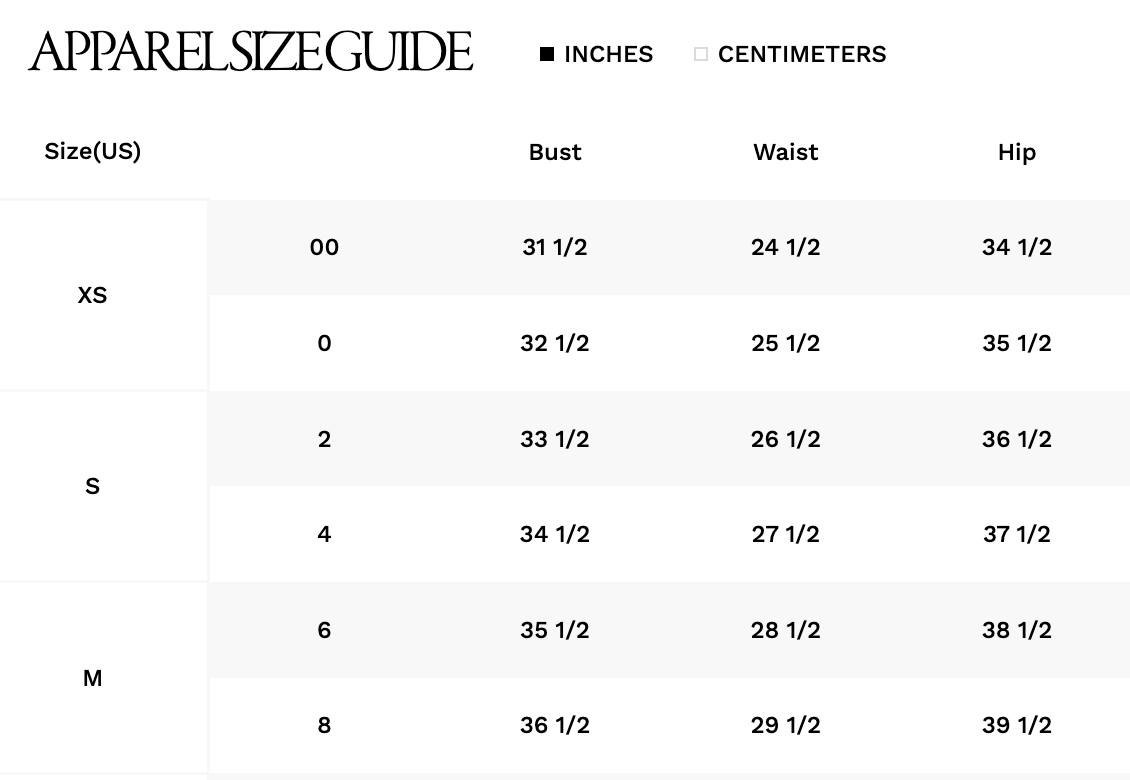
Task: Select the S size group label
Action: [x=92, y=486]
